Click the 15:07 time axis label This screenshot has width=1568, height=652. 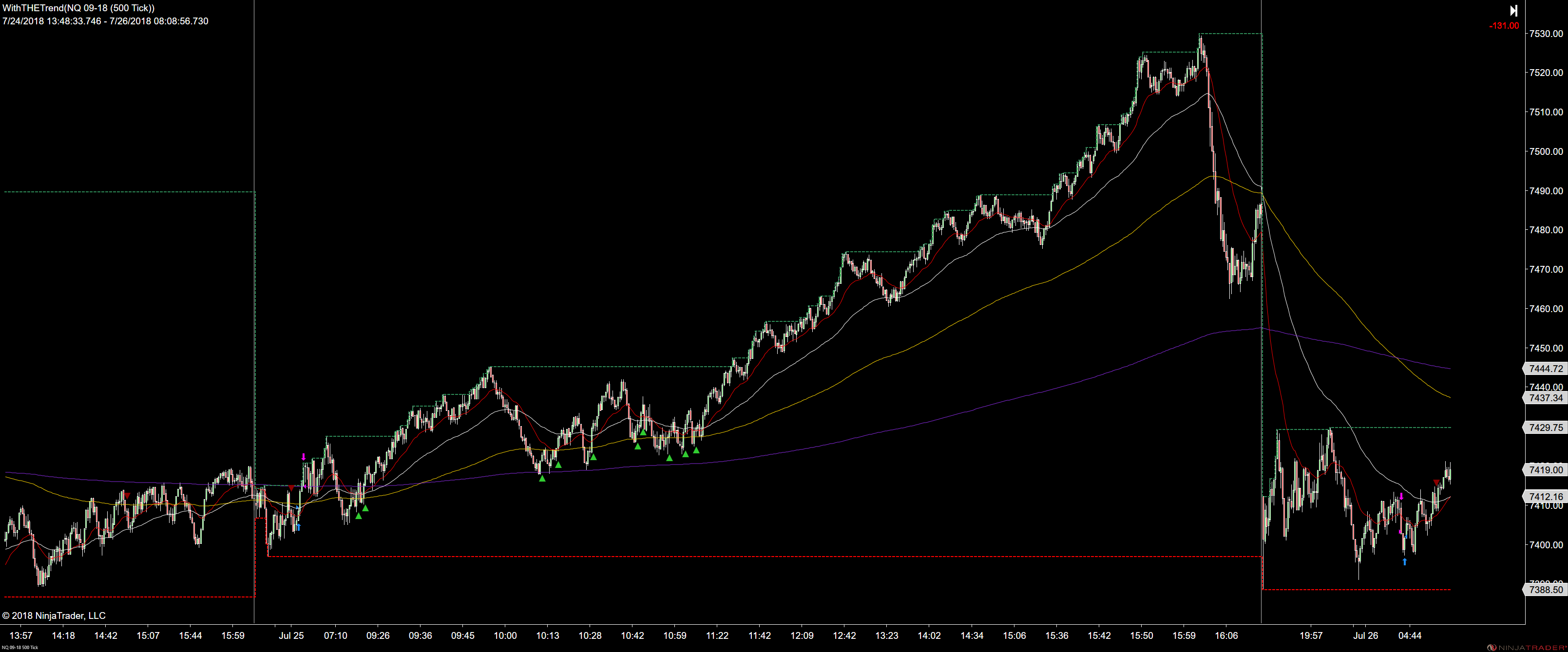148,635
